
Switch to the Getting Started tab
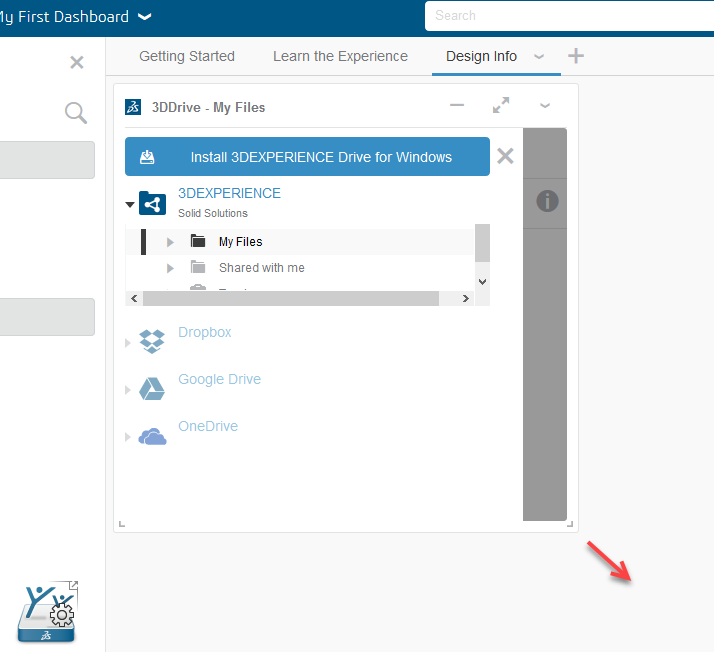click(x=187, y=56)
